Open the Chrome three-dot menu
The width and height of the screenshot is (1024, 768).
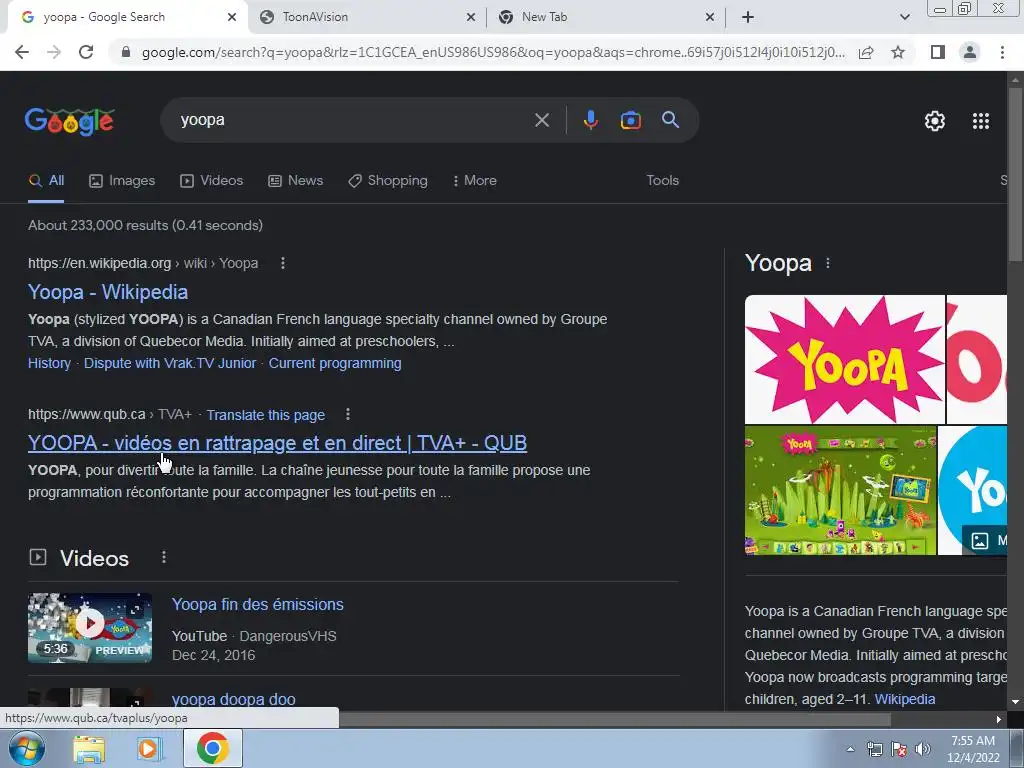(1002, 52)
